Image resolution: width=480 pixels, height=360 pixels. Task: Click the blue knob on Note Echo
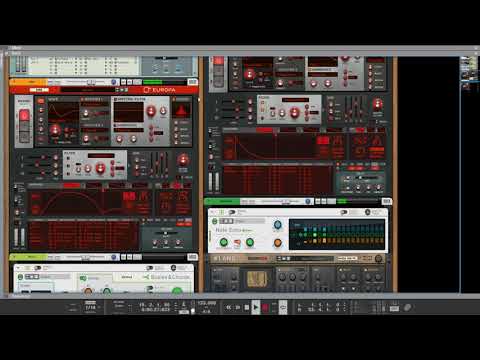277,225
